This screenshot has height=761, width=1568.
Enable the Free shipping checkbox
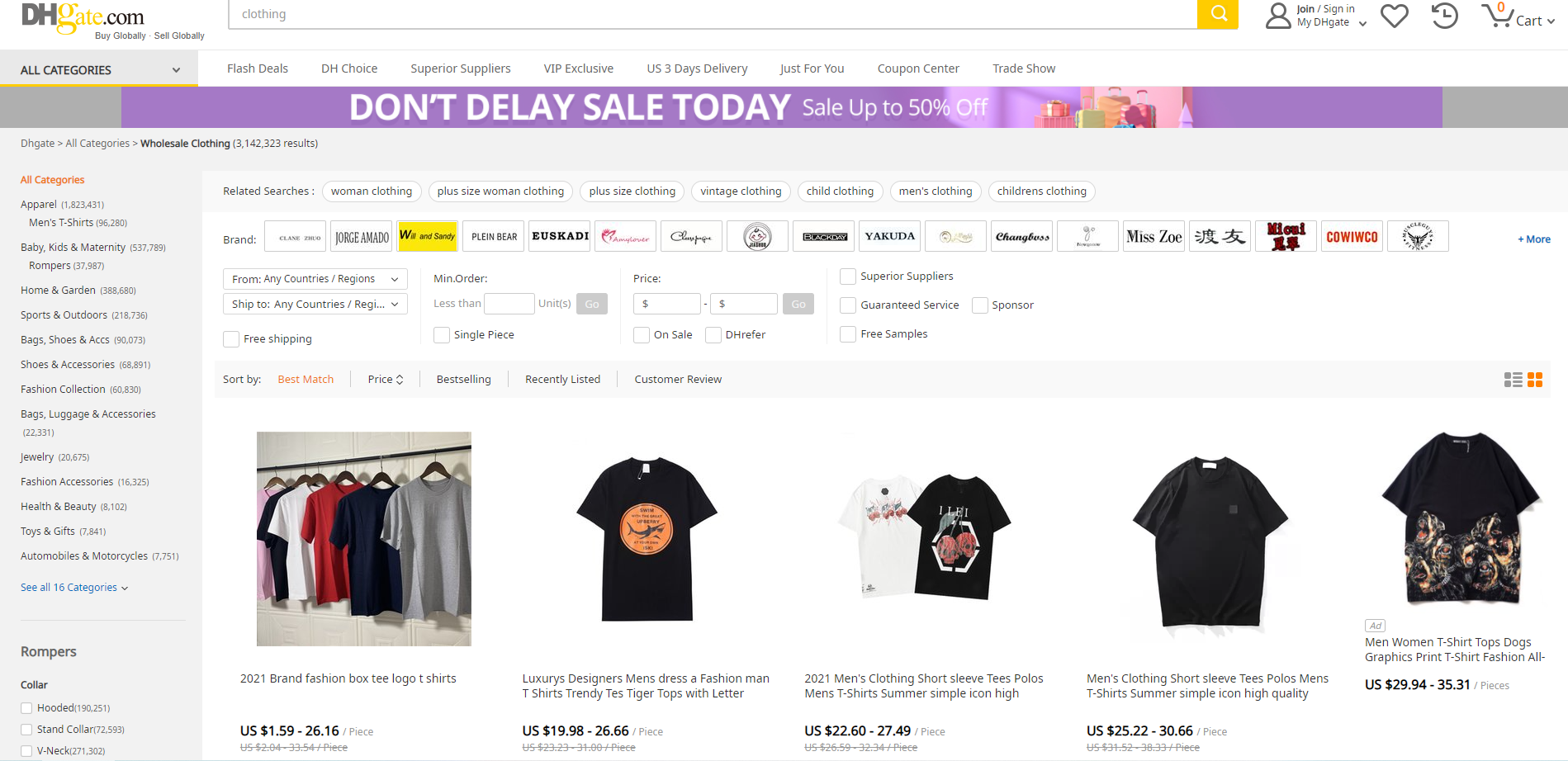(x=231, y=339)
